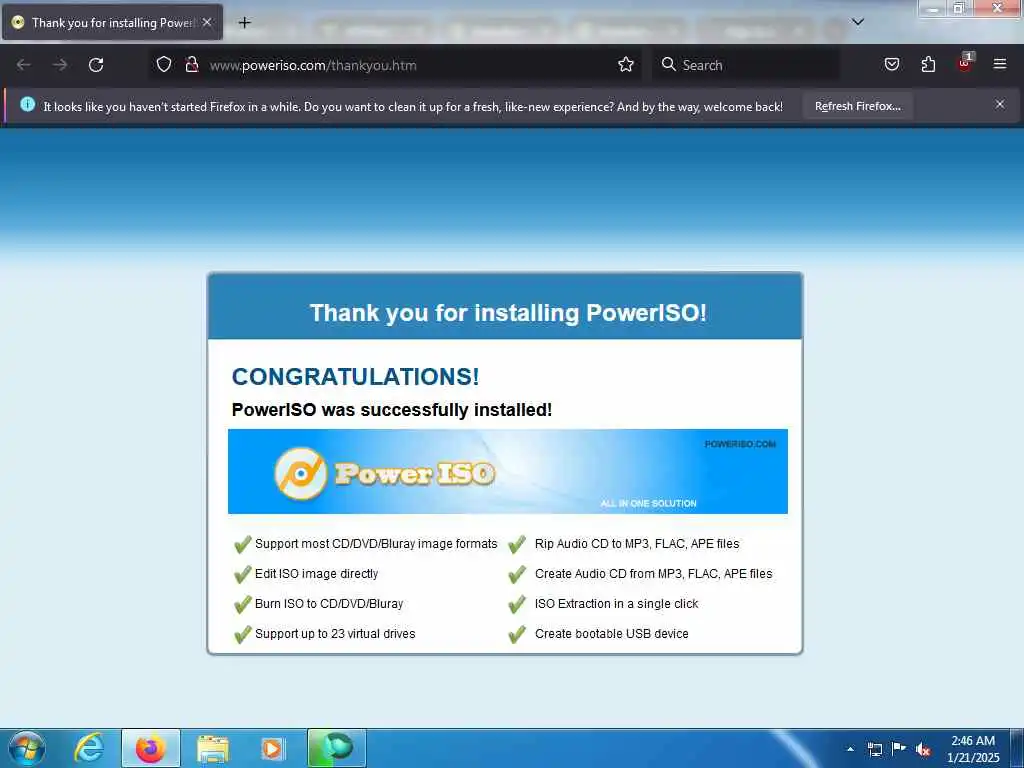Open the Action Center flag icon

coord(899,748)
